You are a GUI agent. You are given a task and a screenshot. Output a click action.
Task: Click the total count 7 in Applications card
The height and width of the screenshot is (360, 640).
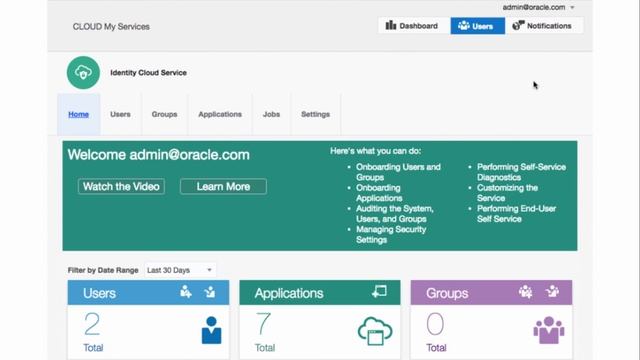click(x=263, y=324)
